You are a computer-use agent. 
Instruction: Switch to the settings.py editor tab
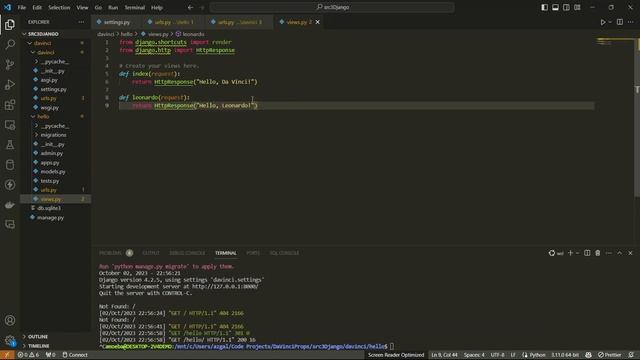tap(117, 22)
